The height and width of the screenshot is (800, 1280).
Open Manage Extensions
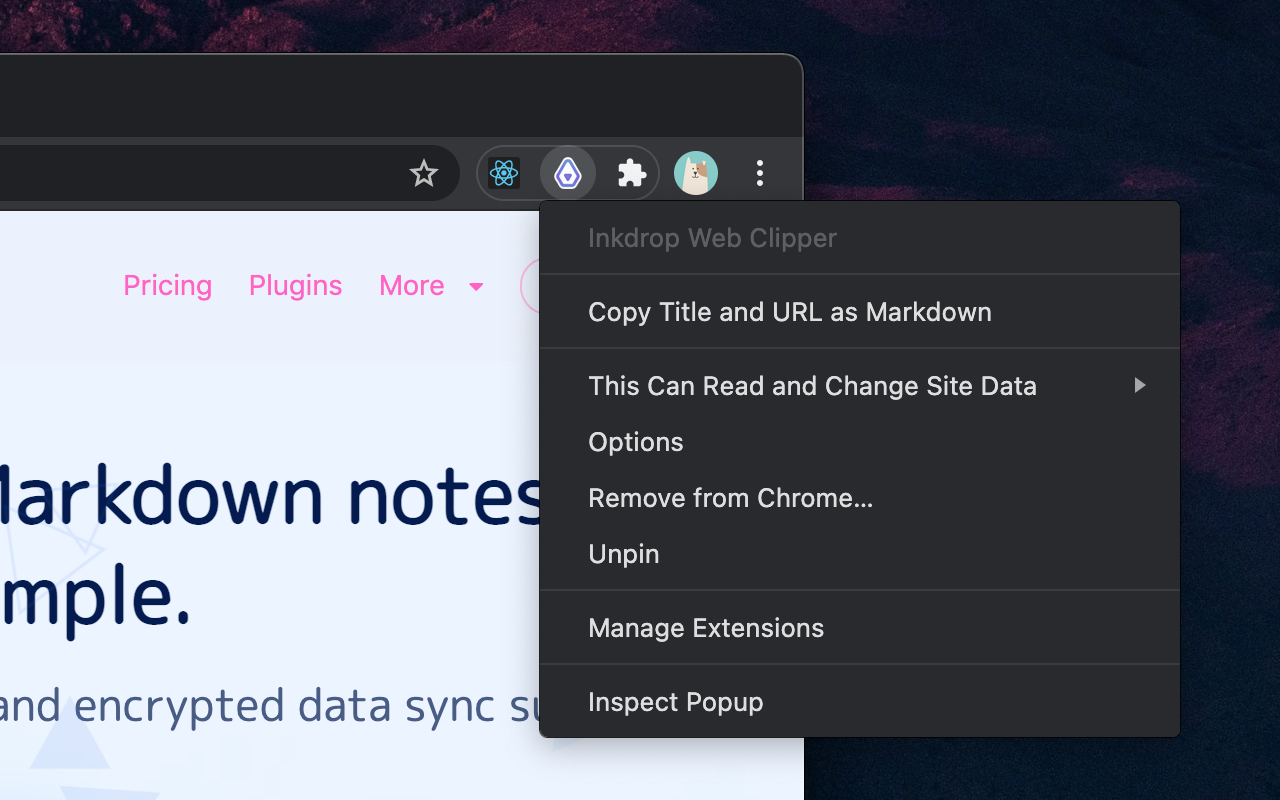point(860,628)
